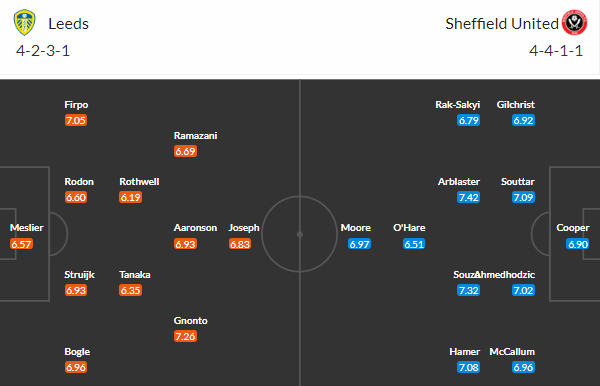Click player name Aaronson
This screenshot has width=600, height=386.
(x=196, y=228)
